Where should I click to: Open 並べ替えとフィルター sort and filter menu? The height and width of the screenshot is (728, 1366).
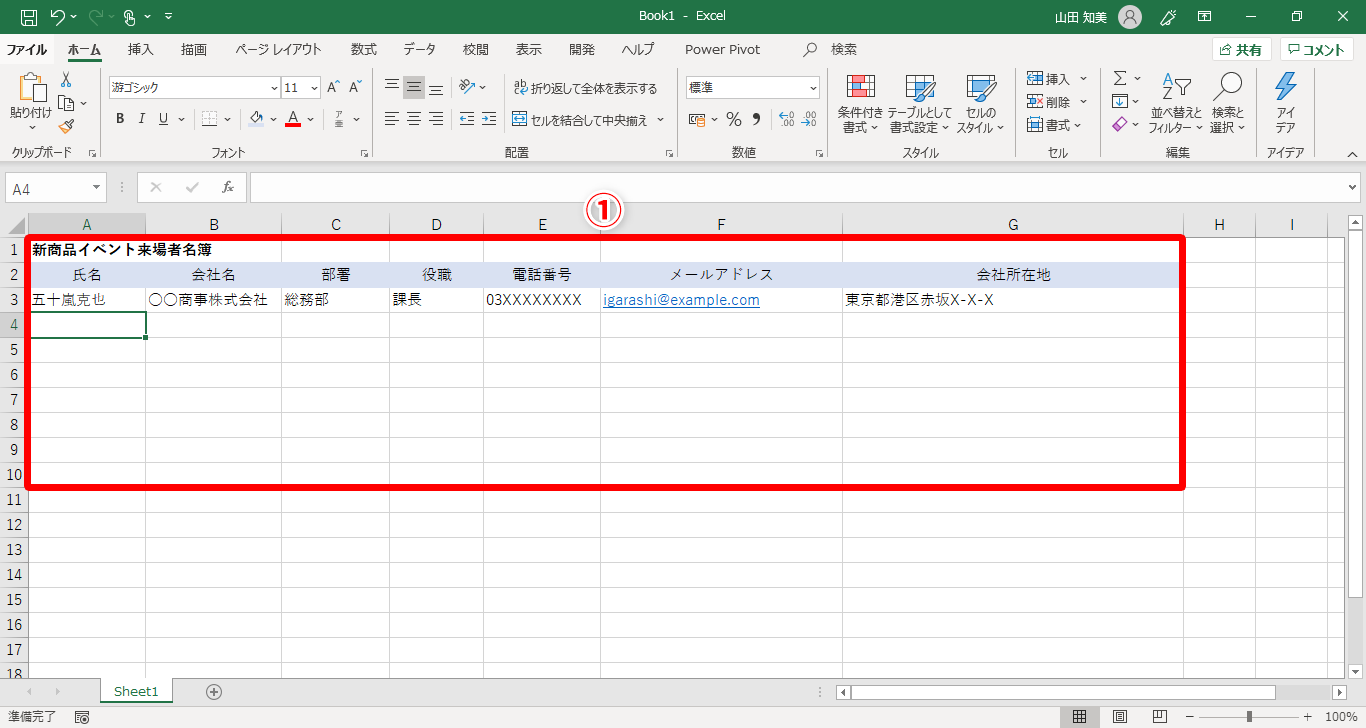pos(1176,104)
